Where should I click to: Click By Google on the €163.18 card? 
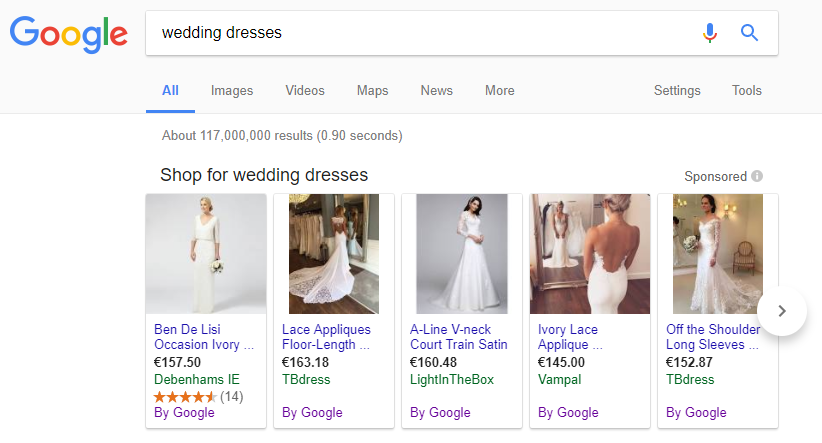pos(312,413)
